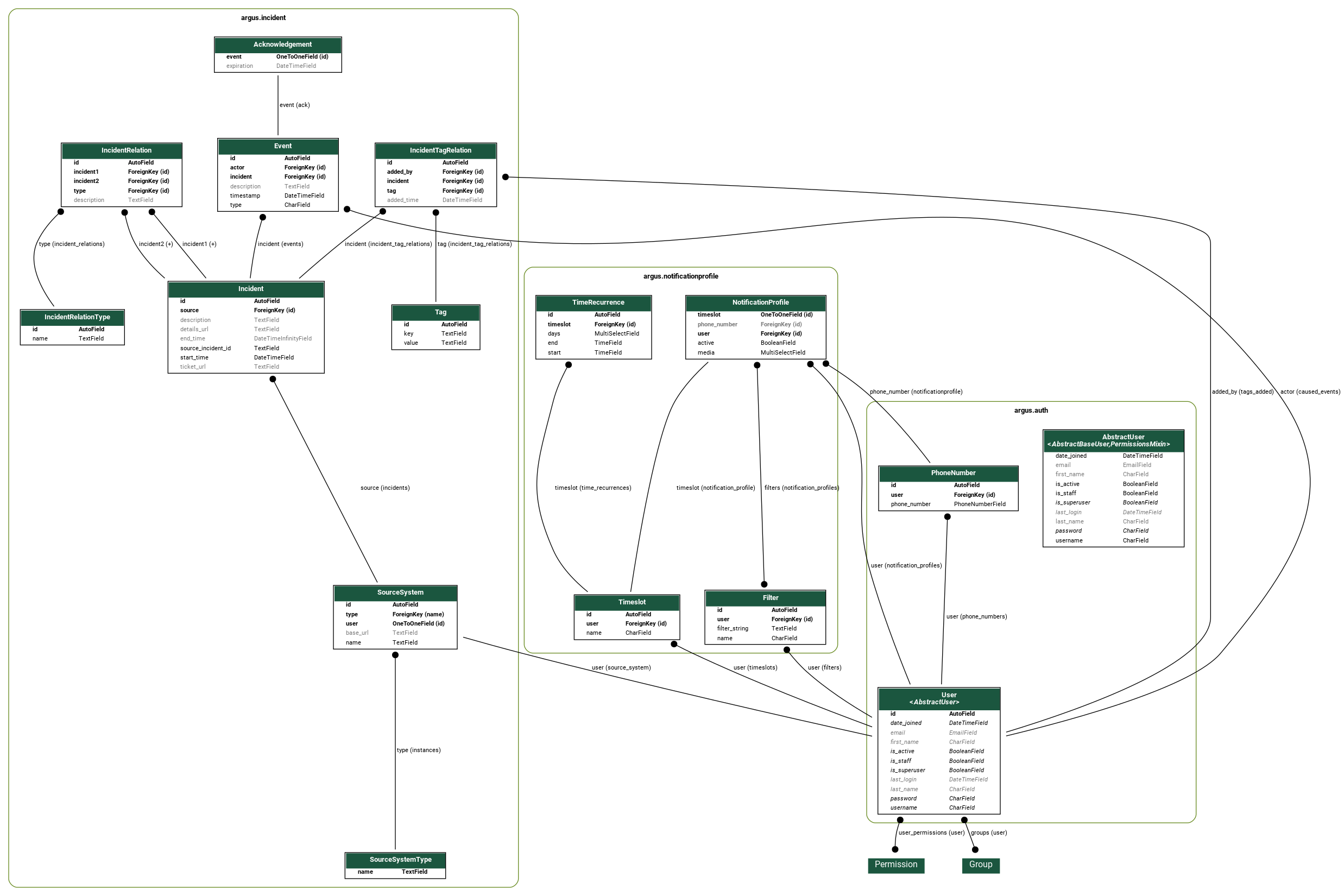The width and height of the screenshot is (1344, 896).
Task: Select the TextField type in SourceSystemType
Action: [414, 872]
